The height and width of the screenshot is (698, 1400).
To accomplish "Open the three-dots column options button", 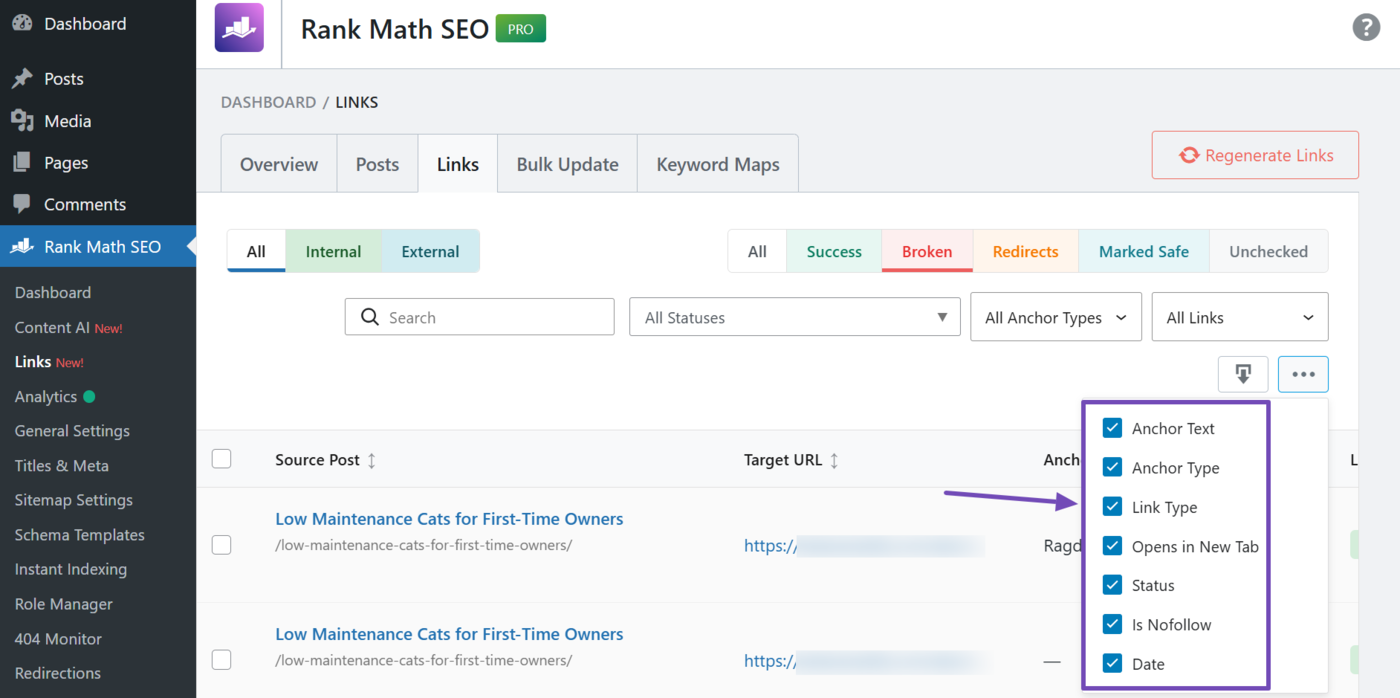I will 1303,374.
